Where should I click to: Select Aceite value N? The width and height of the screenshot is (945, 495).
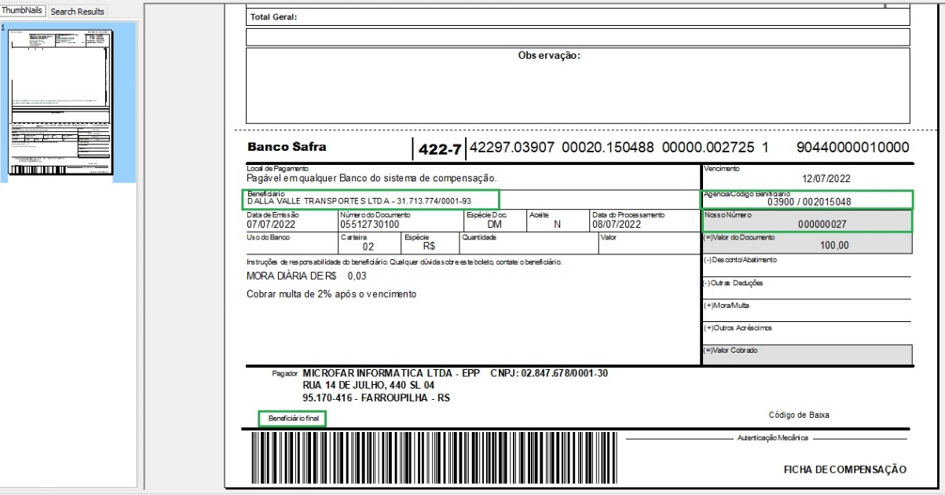point(557,224)
